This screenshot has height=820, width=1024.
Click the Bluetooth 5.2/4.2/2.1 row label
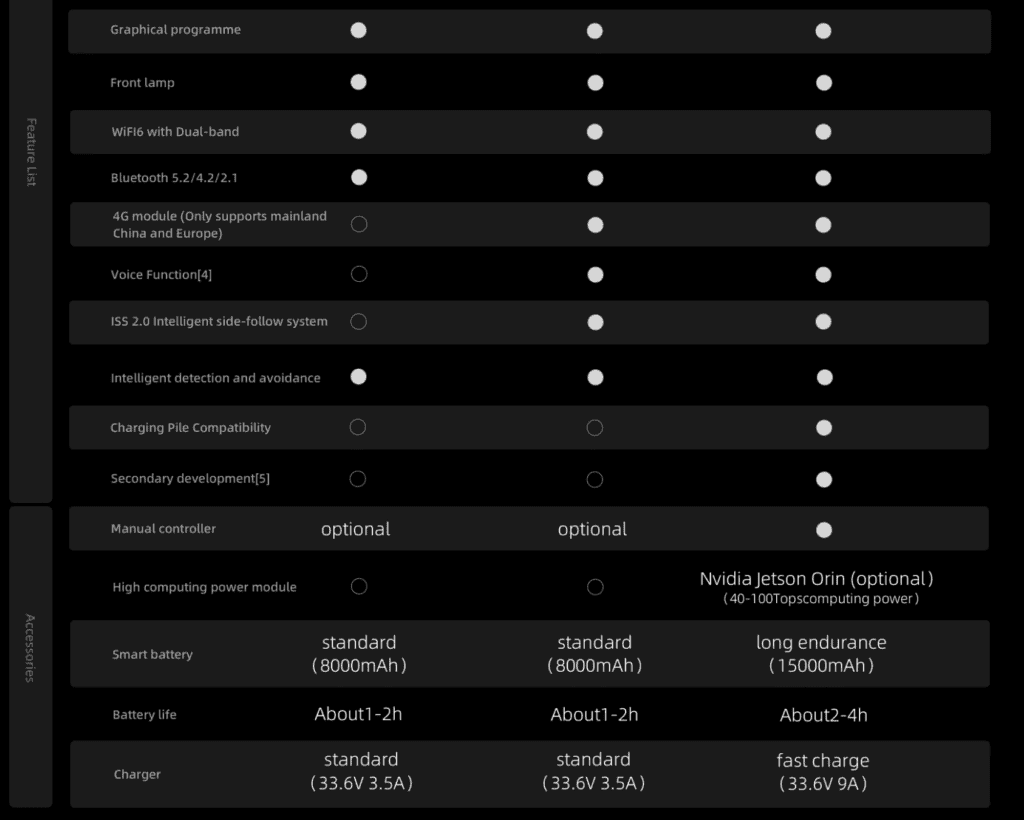174,178
